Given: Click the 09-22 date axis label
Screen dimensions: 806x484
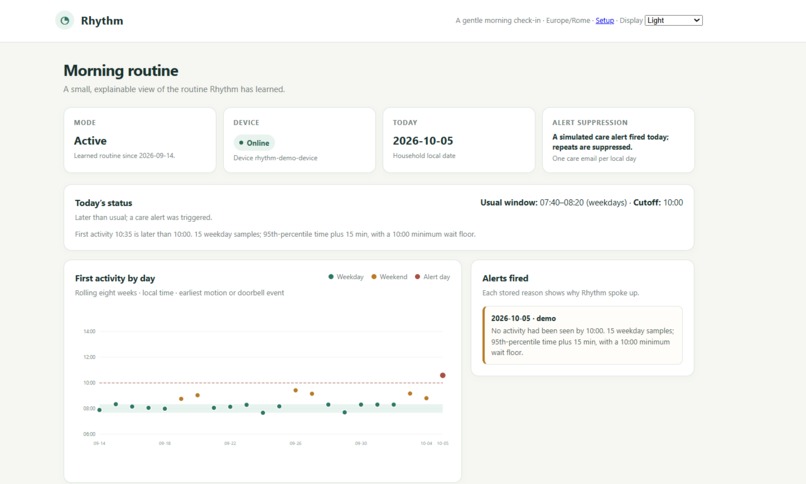Looking at the screenshot, I should pos(230,443).
